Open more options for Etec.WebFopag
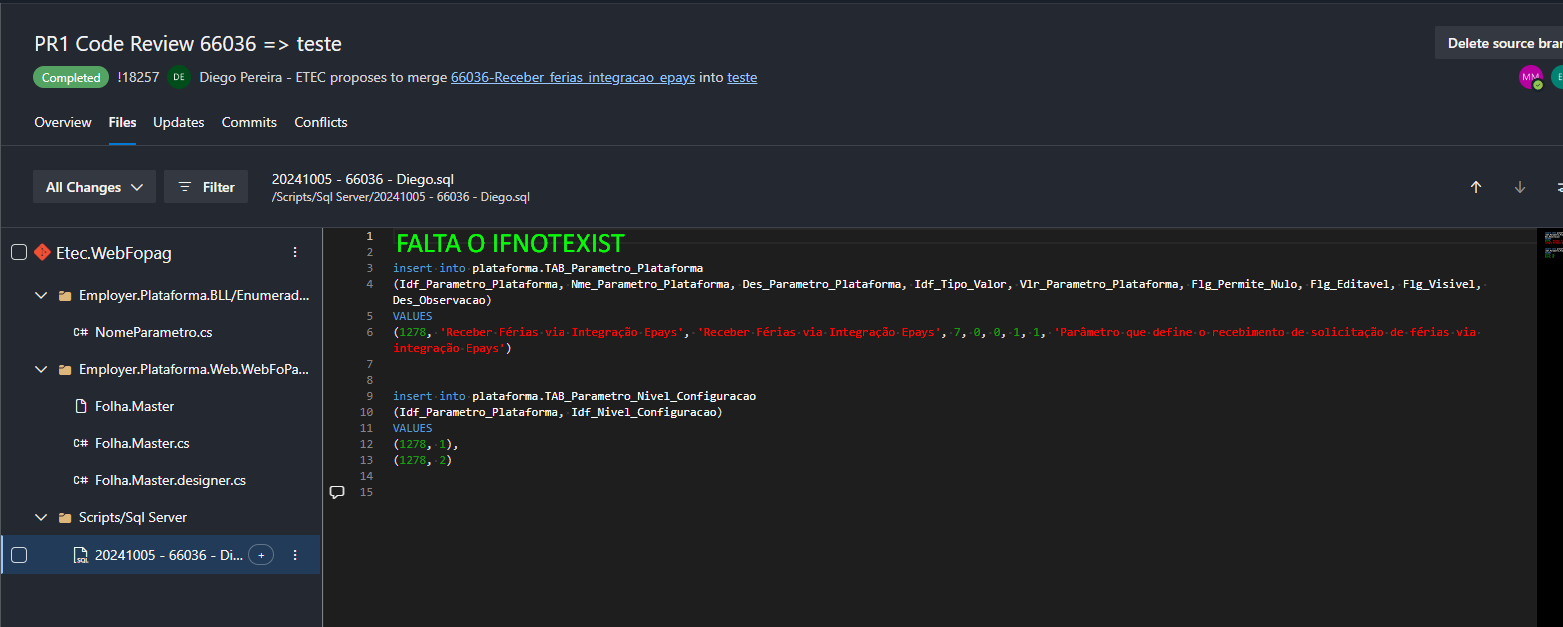 point(295,253)
